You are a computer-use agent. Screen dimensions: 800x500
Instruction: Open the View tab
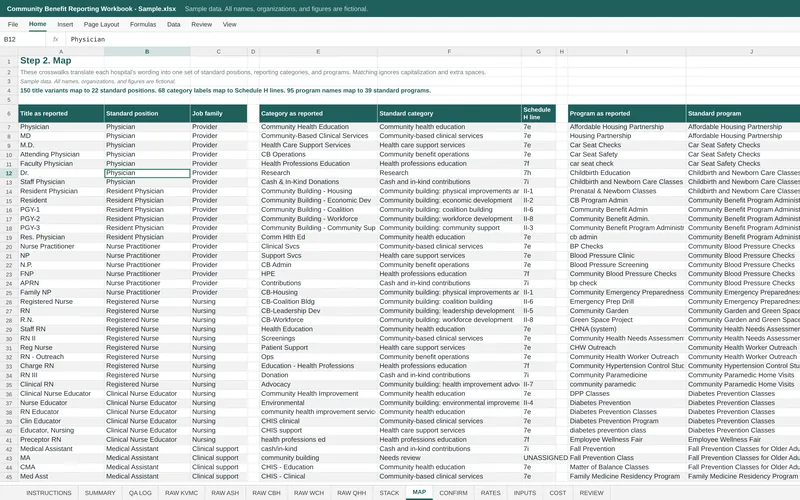(x=230, y=24)
